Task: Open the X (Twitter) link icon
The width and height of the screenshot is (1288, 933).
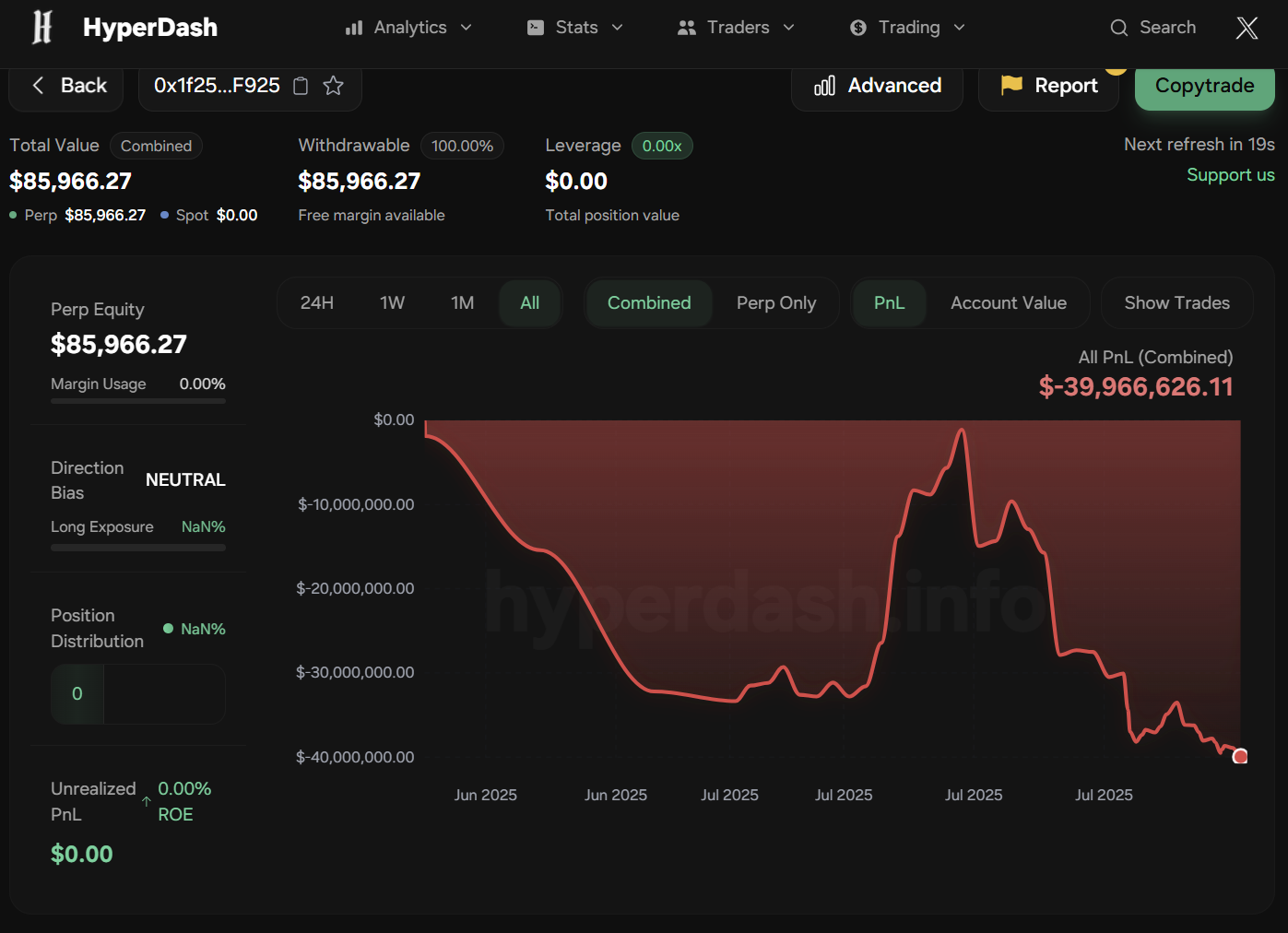Action: coord(1247,28)
